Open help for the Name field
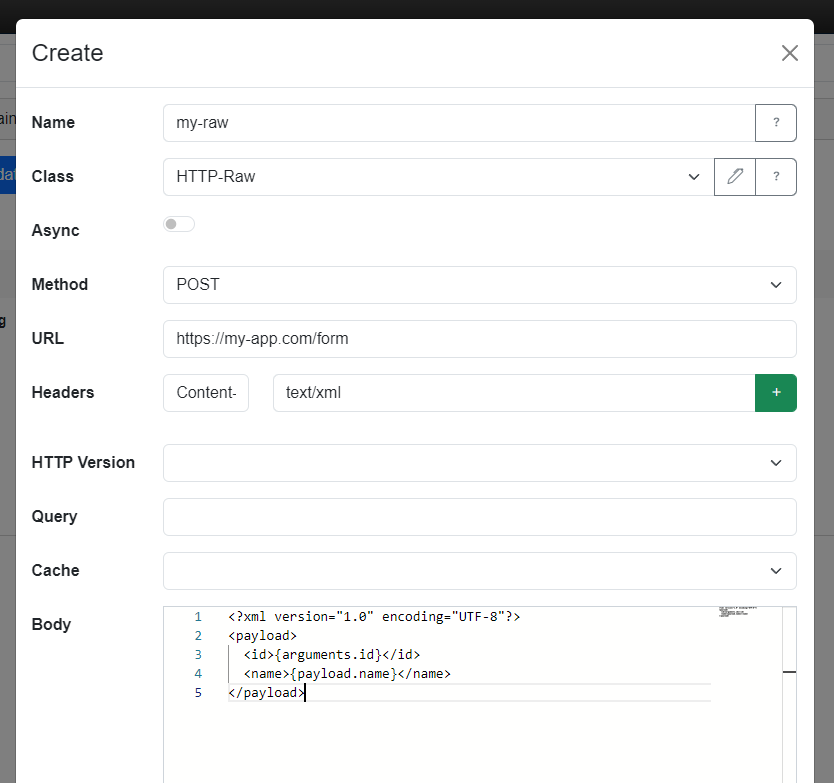Screen dimensions: 834x783 [x=775, y=123]
